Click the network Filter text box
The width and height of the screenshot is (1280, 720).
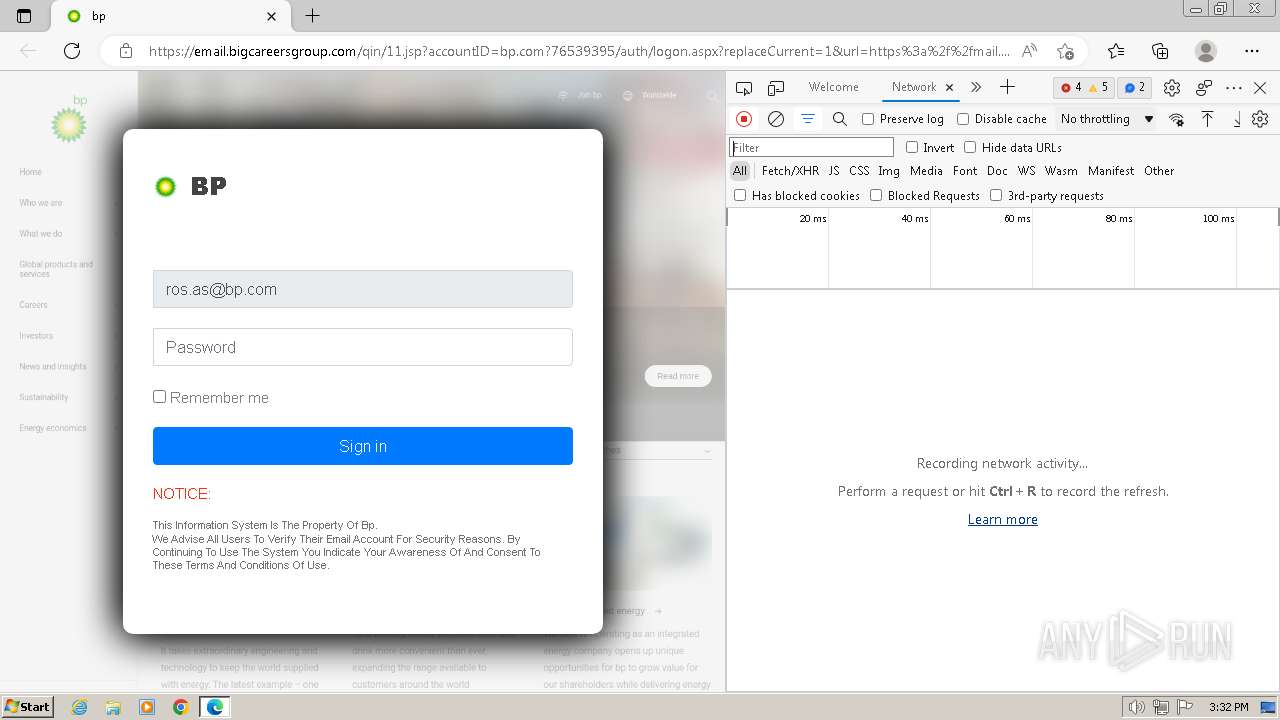[x=811, y=147]
